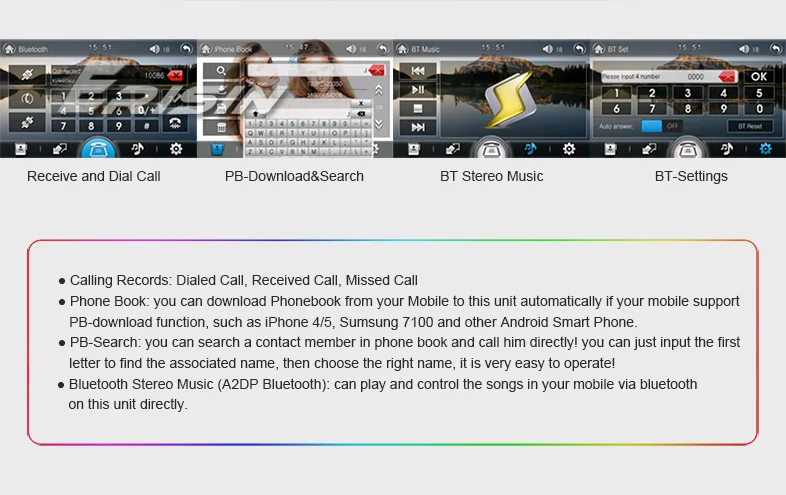Open music note tab on BT Set bottom bar

coord(726,149)
